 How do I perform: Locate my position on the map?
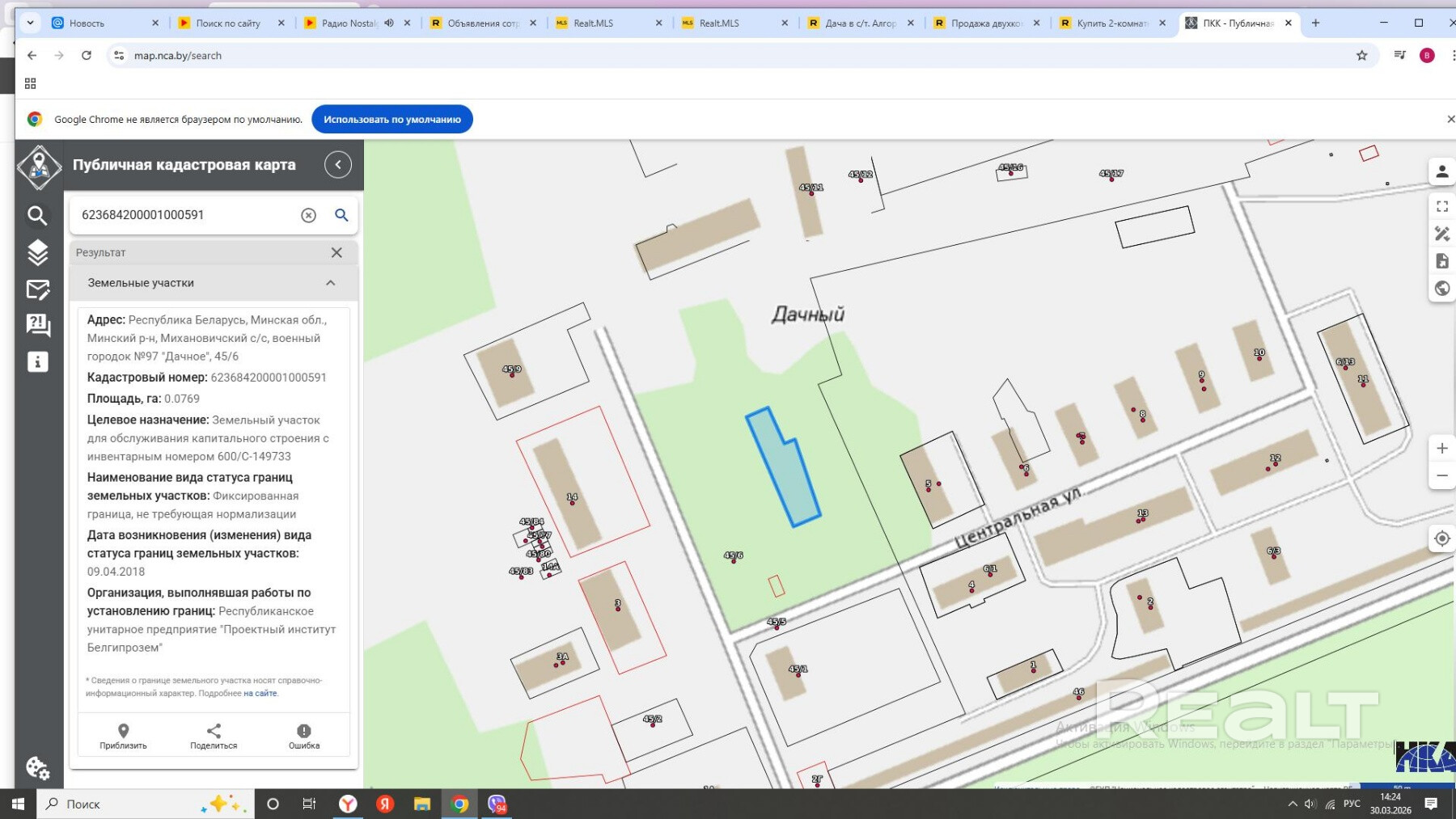click(x=1441, y=538)
